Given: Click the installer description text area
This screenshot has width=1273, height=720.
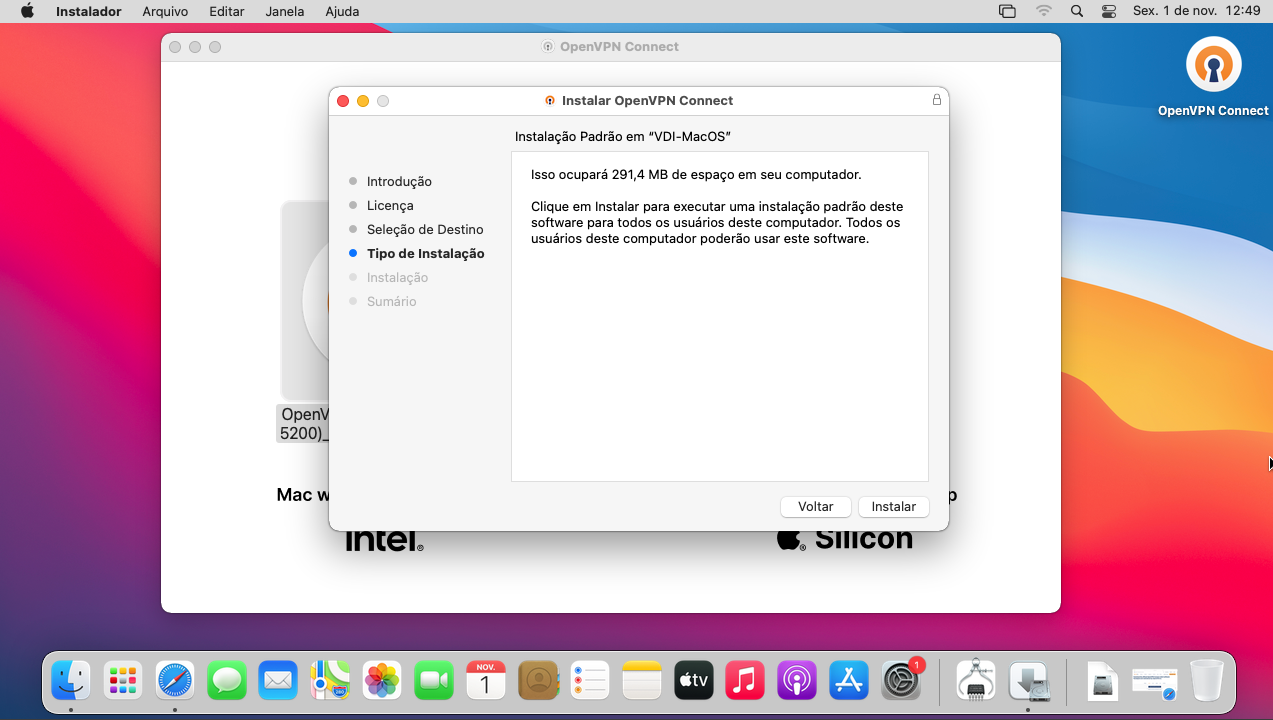Looking at the screenshot, I should (720, 317).
